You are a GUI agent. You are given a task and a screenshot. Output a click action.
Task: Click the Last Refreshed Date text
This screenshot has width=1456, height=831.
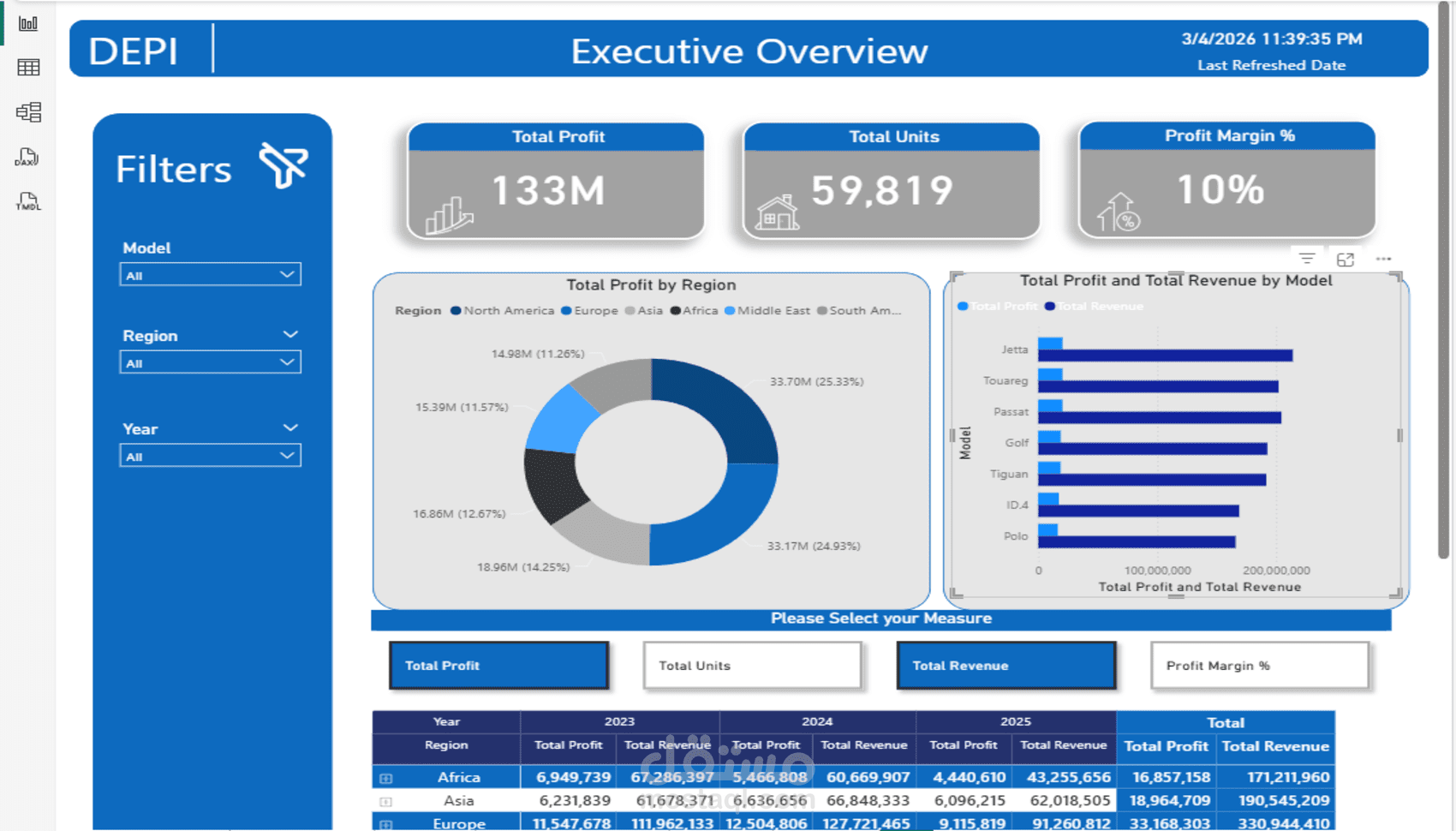pyautogui.click(x=1271, y=65)
